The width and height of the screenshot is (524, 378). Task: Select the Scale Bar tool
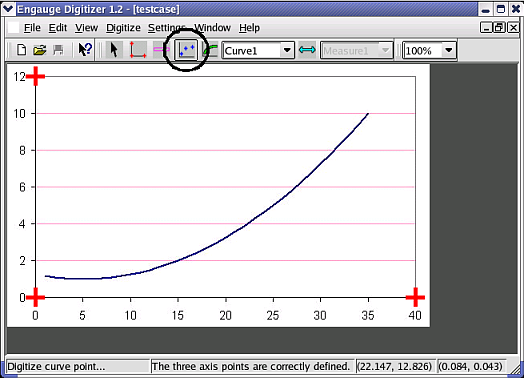point(161,50)
